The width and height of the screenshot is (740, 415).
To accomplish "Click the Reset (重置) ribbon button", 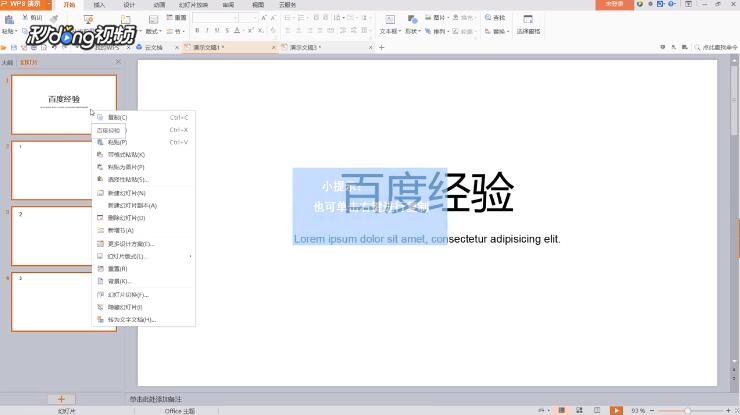I will [177, 17].
